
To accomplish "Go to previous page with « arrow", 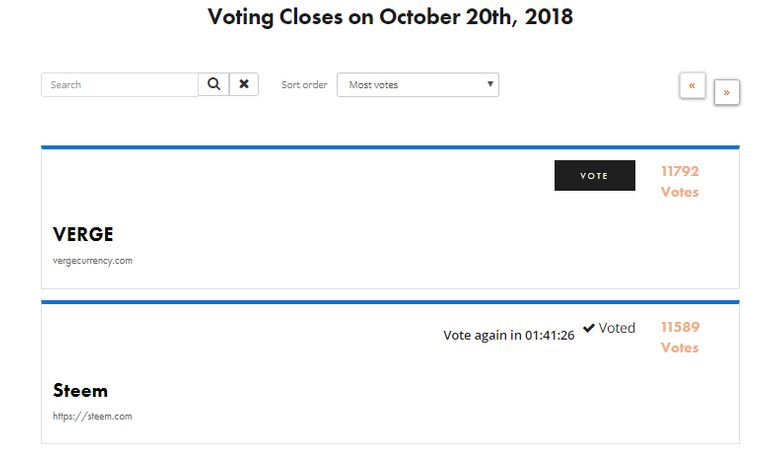I will coord(692,86).
